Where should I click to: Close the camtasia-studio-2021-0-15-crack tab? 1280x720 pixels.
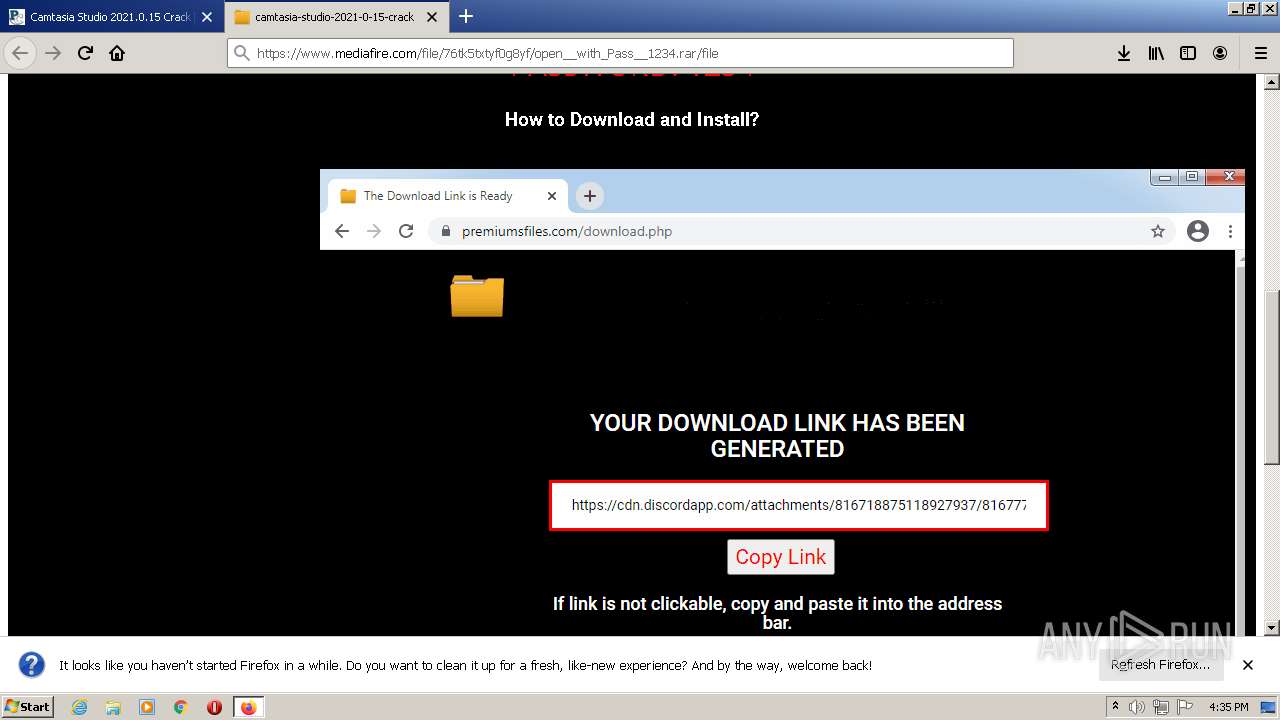433,17
